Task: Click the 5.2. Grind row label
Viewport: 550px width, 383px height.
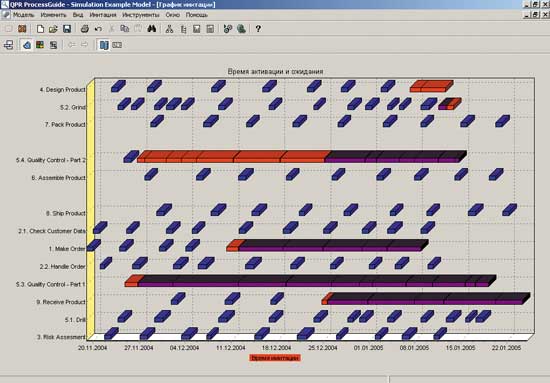Action: (73, 107)
